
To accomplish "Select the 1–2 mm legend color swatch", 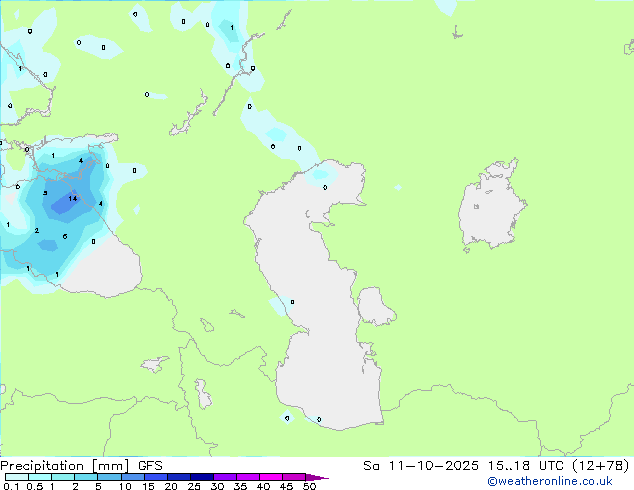I will pos(63,477).
